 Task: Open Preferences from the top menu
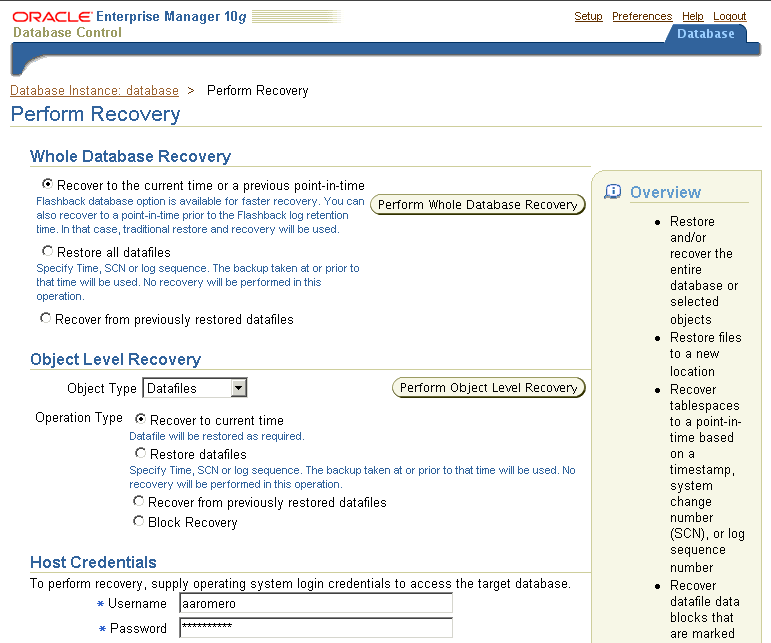pyautogui.click(x=642, y=16)
